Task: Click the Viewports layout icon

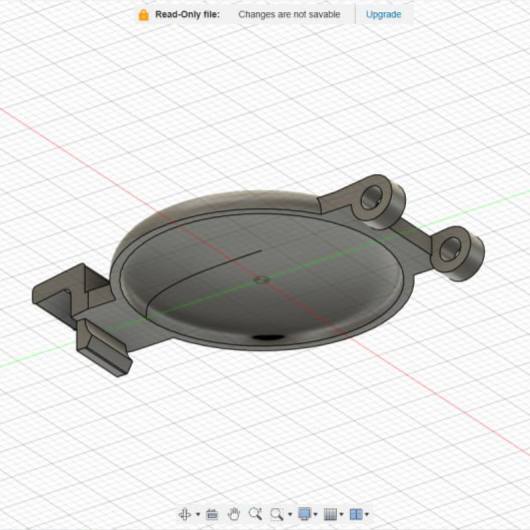Action: tap(356, 514)
